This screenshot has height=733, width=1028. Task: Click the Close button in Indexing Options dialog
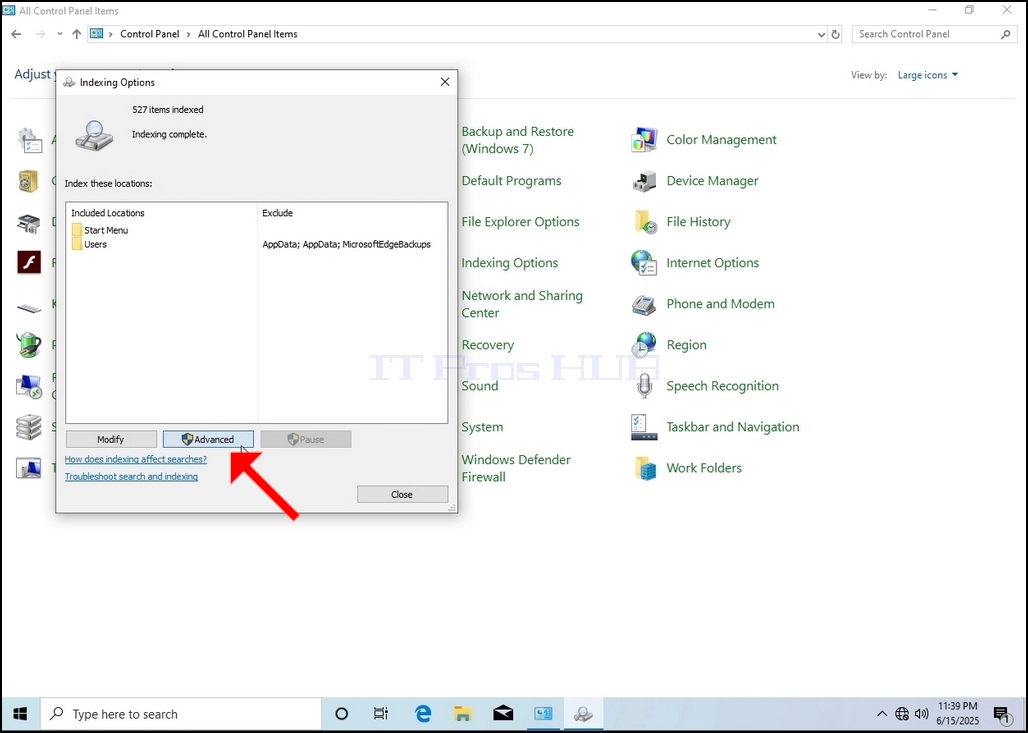[x=402, y=494]
